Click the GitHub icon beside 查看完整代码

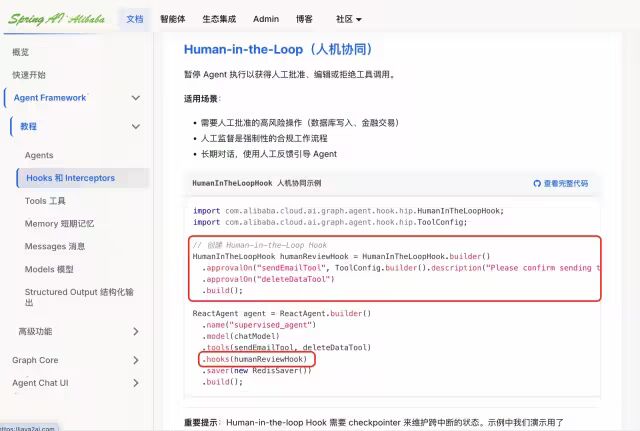pyautogui.click(x=536, y=184)
